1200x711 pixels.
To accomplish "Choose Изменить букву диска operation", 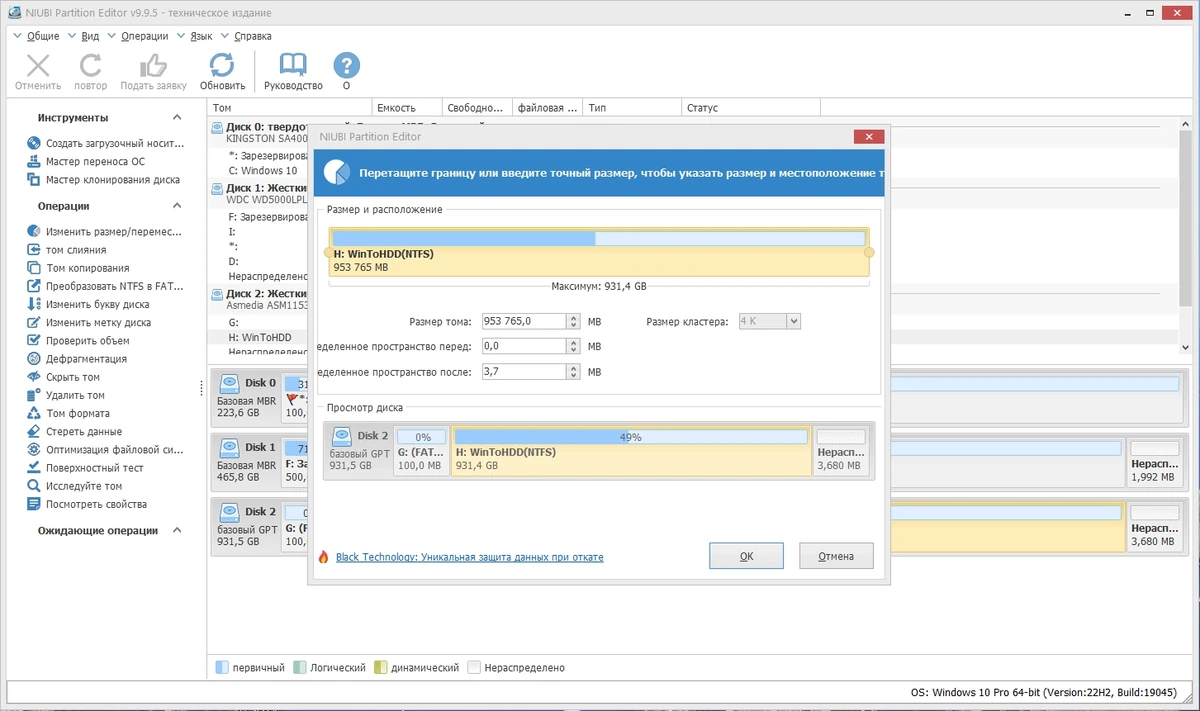I will coord(89,304).
